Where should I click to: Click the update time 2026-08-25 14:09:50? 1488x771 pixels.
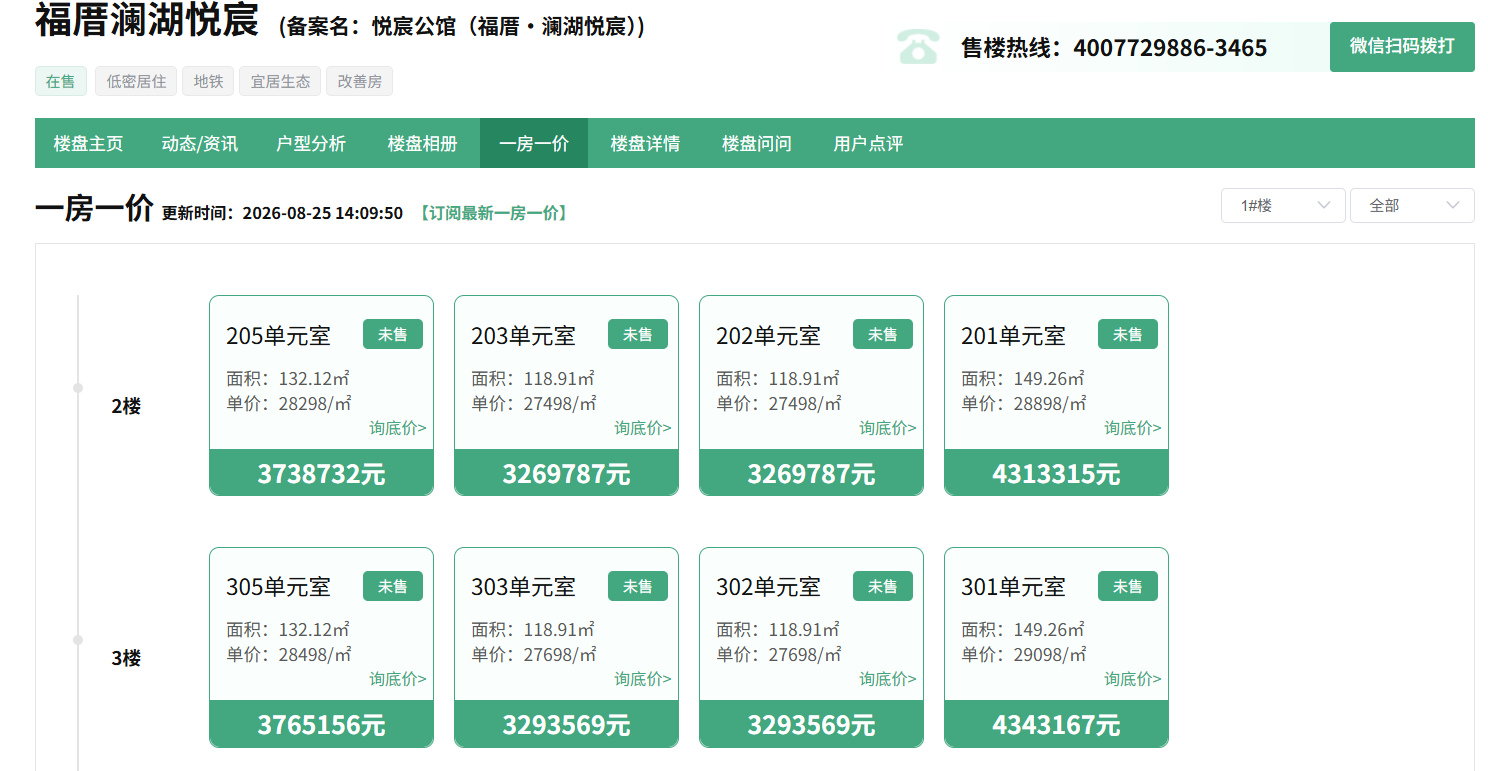point(322,213)
